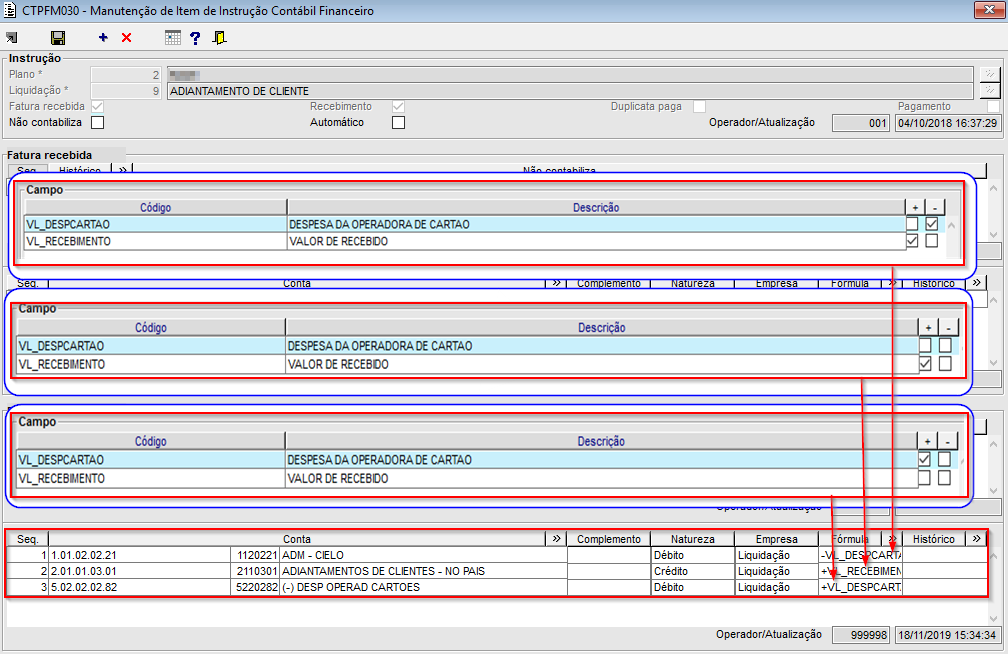
Task: Enable the Não contabiliza checkbox
Action: [x=98, y=123]
